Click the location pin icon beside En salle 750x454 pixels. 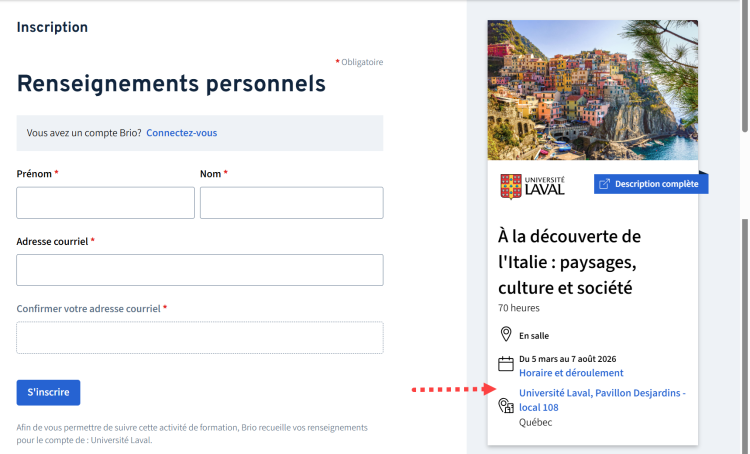point(506,335)
